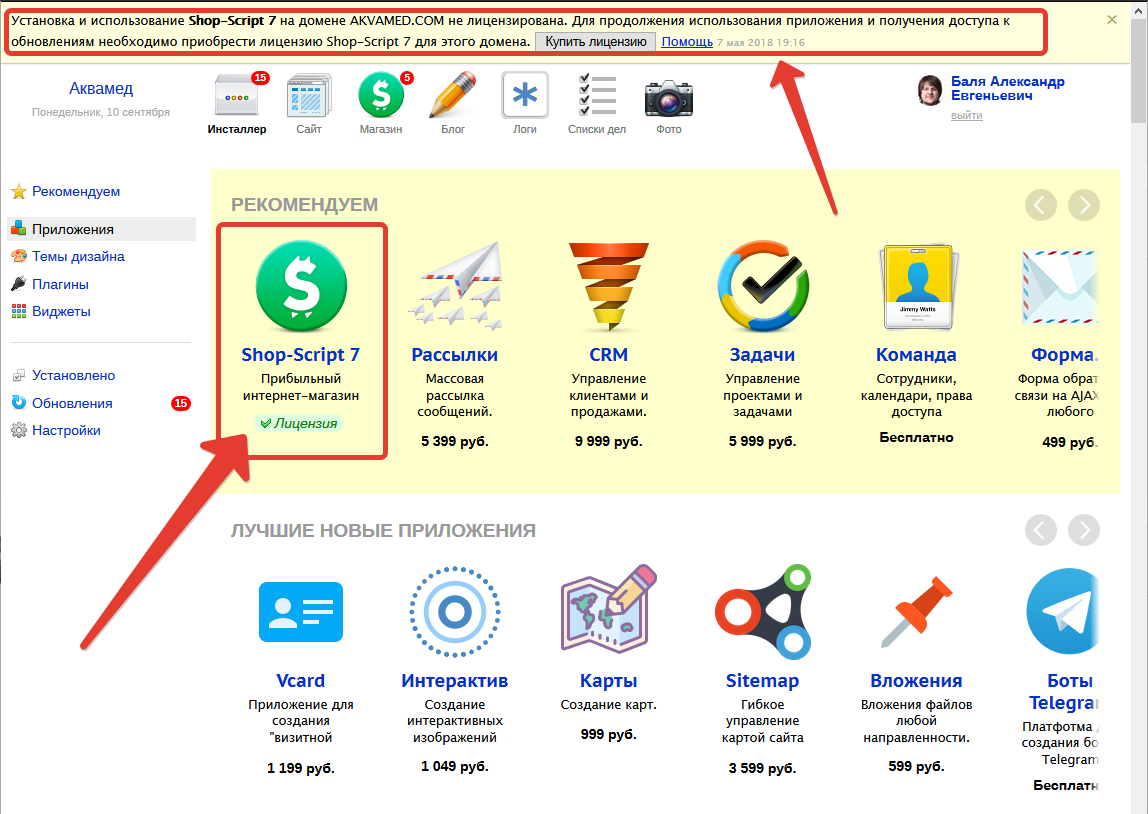The image size is (1148, 814).
Task: Click the CRM funnel icon
Action: point(608,287)
